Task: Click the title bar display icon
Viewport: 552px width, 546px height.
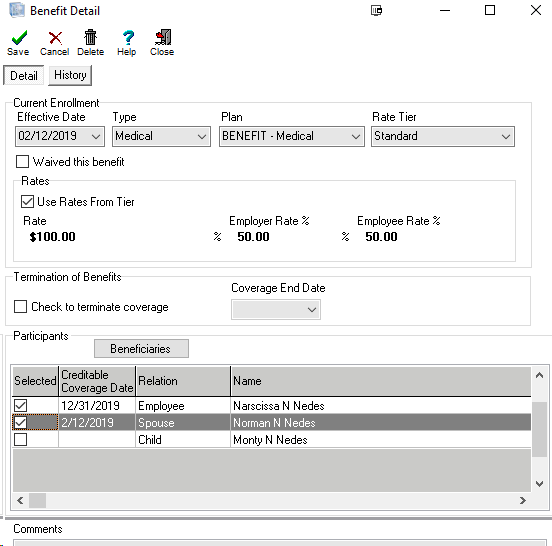Action: (x=377, y=10)
